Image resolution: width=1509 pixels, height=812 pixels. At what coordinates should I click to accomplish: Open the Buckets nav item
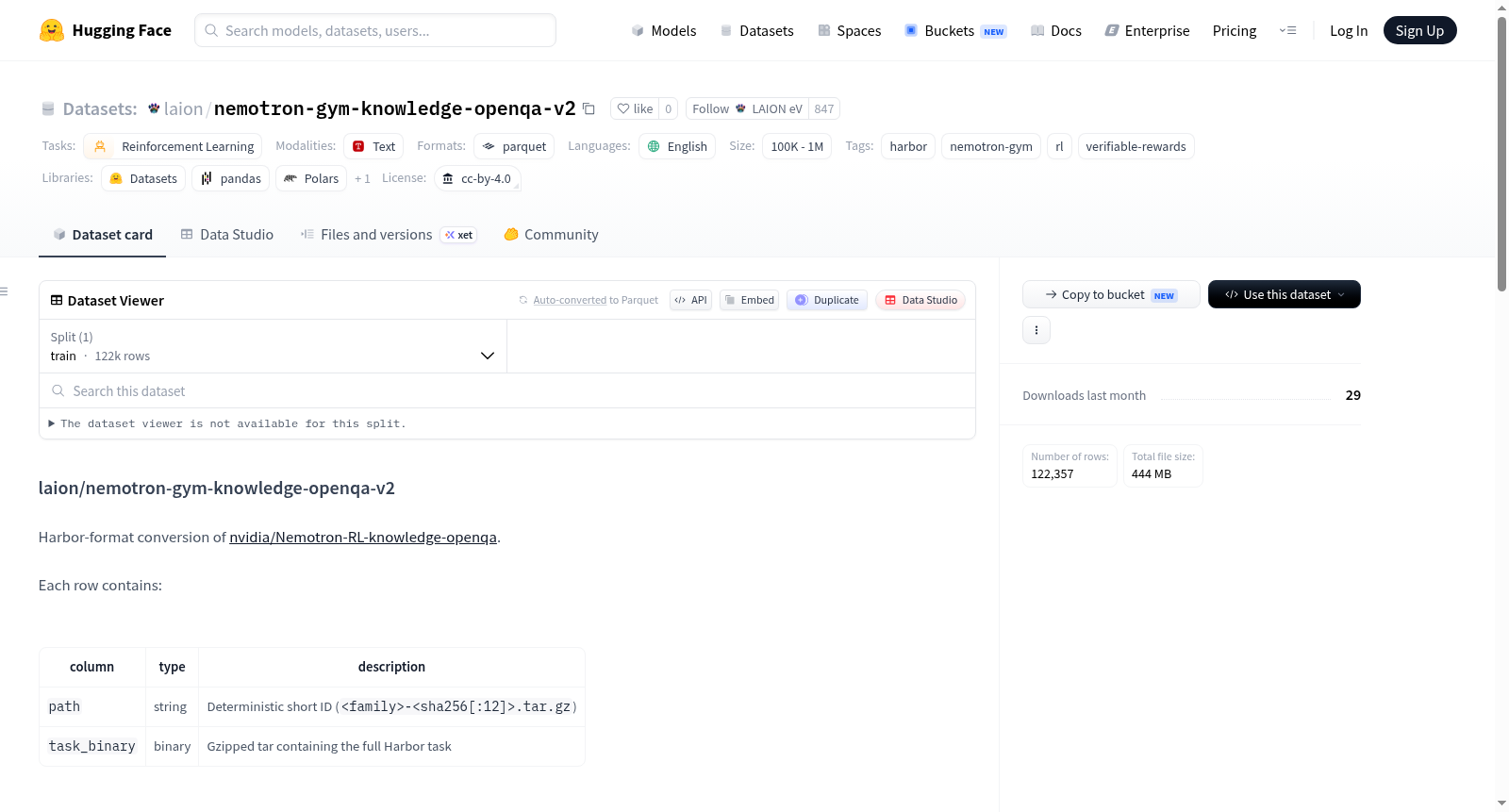(955, 31)
